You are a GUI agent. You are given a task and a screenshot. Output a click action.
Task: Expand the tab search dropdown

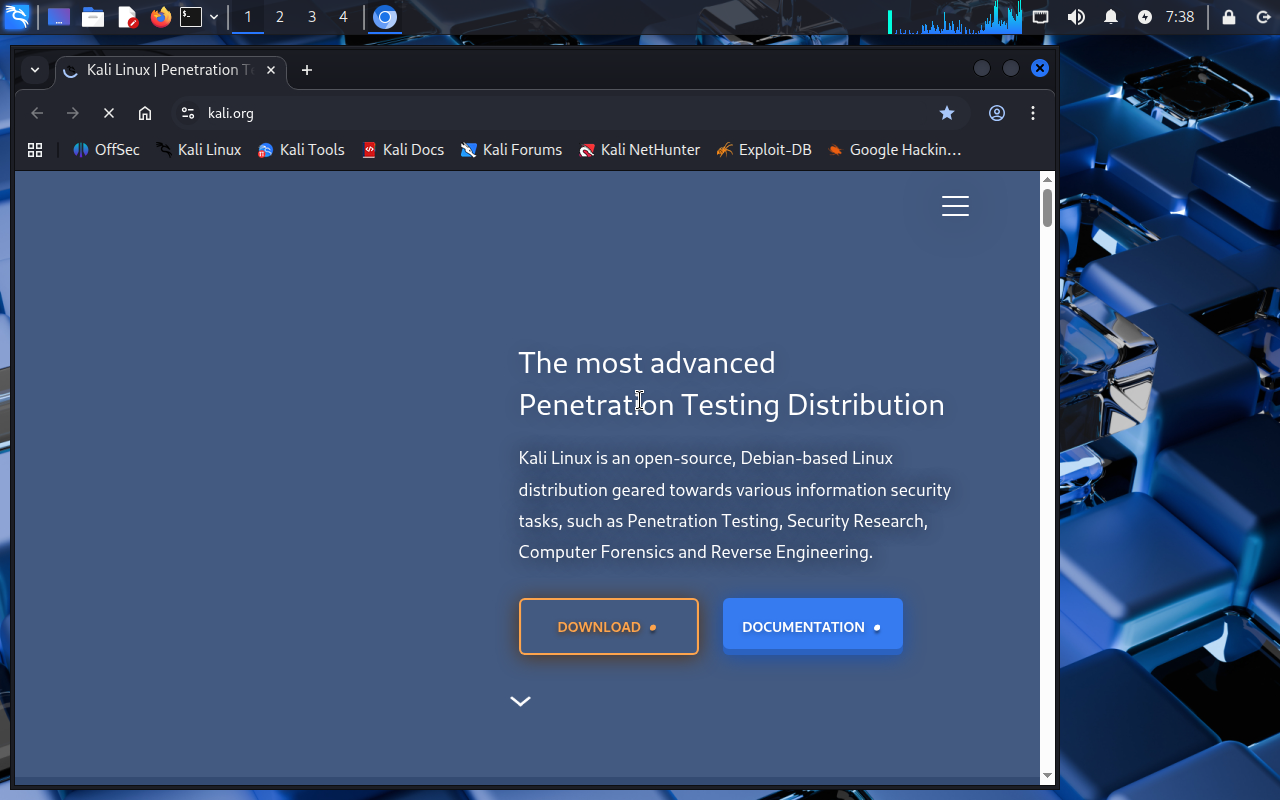coord(35,70)
